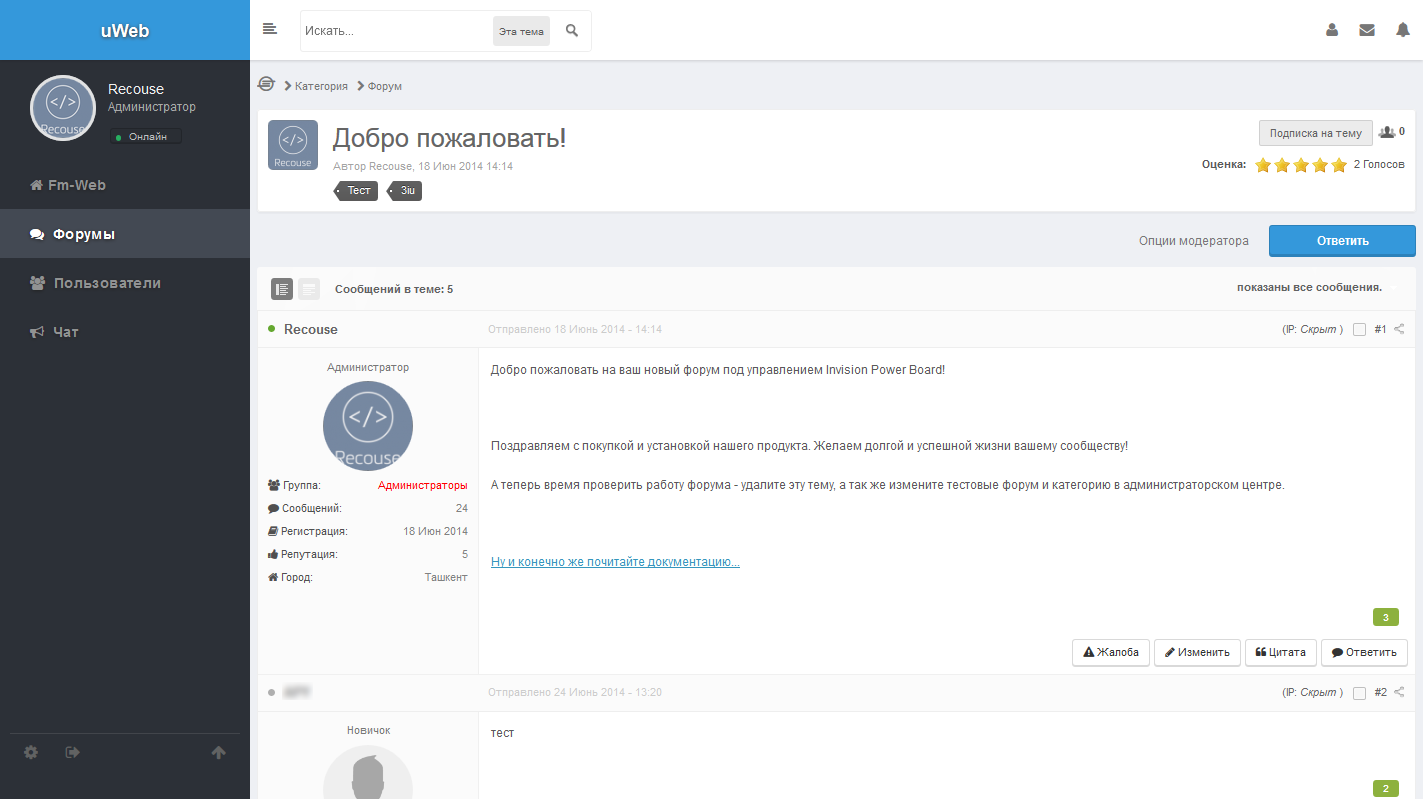The image size is (1423, 799).
Task: Click the share icon on post #1
Action: pyautogui.click(x=1399, y=329)
